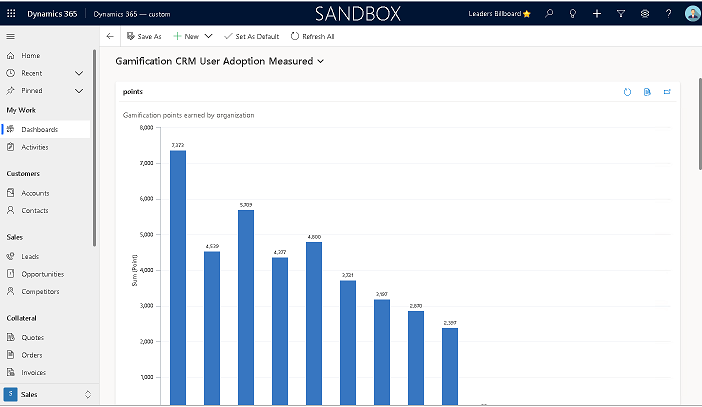Click Save As in command bar
The image size is (702, 407).
144,36
